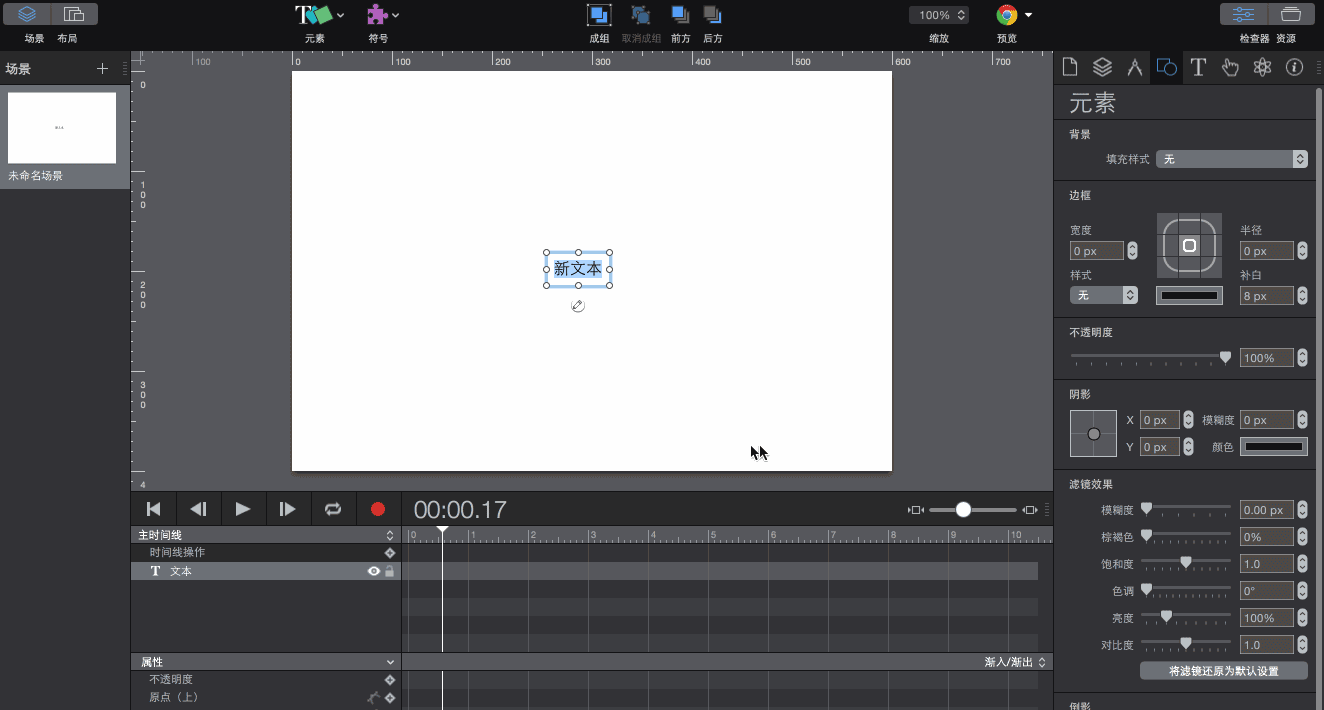Click the 前方 (Bring Forward) icon
Viewport: 1324px width, 710px height.
[680, 15]
